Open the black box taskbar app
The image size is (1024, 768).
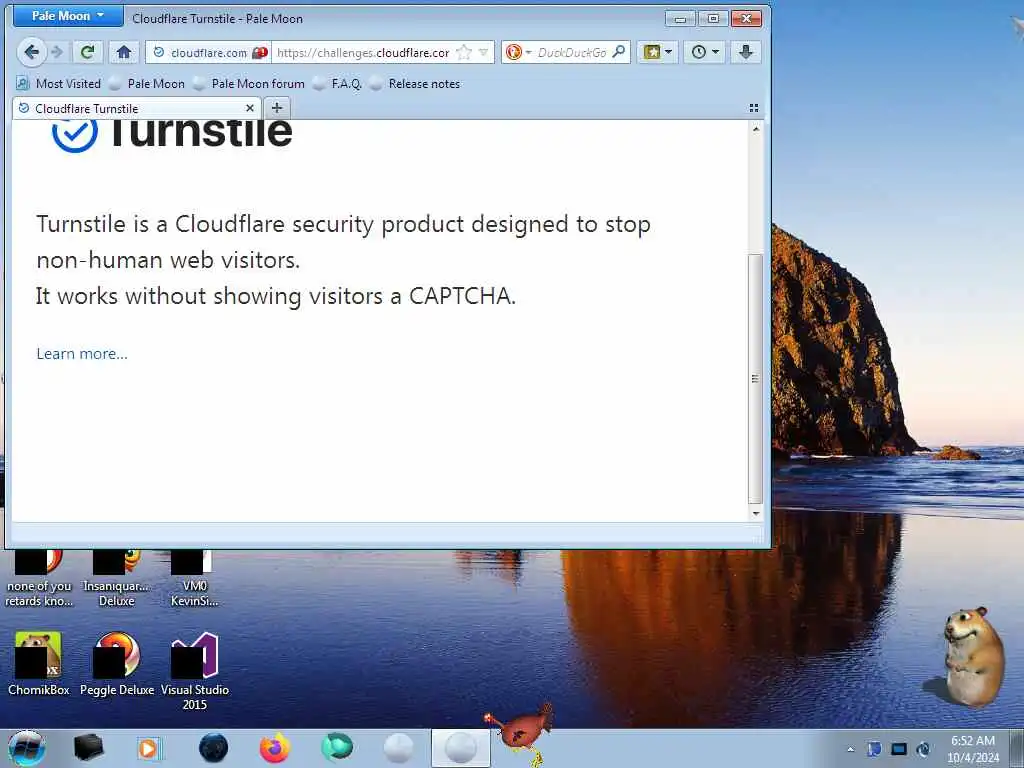point(88,748)
